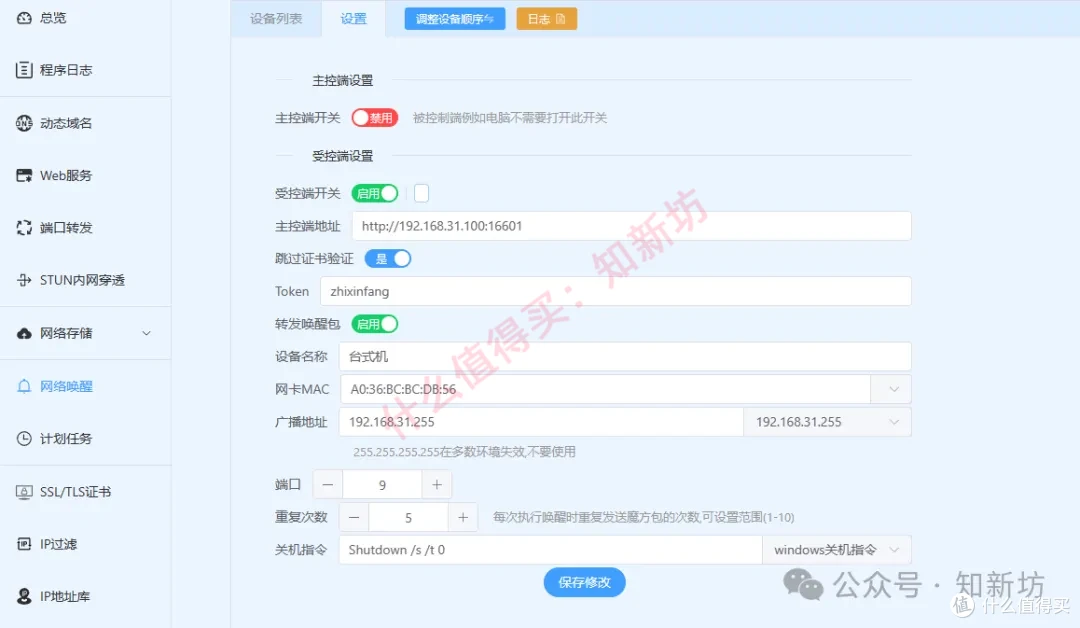Click the 动态域名 DNS globe icon
This screenshot has height=628, width=1080.
[x=24, y=123]
